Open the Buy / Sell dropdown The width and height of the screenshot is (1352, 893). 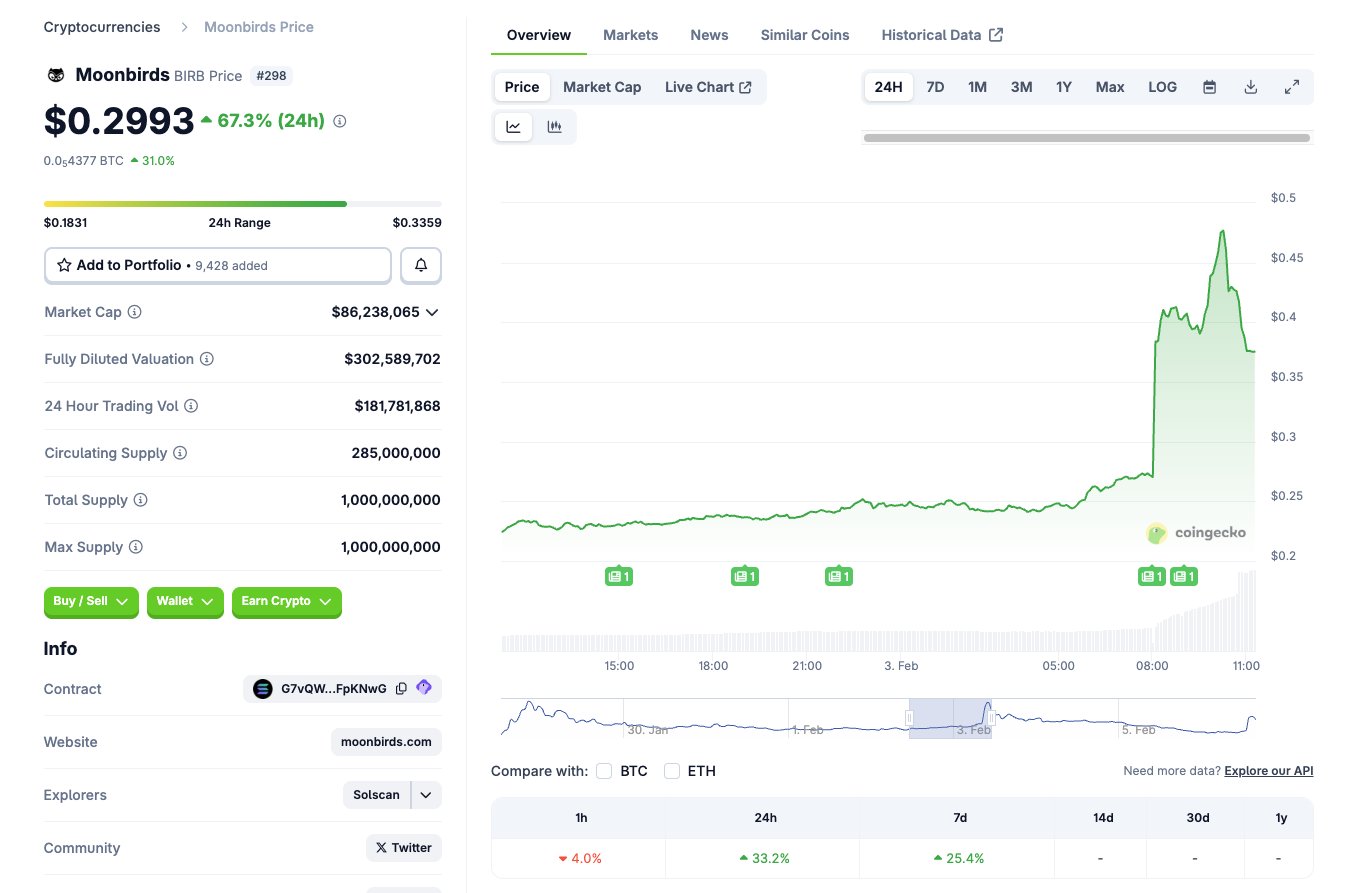[x=91, y=601]
